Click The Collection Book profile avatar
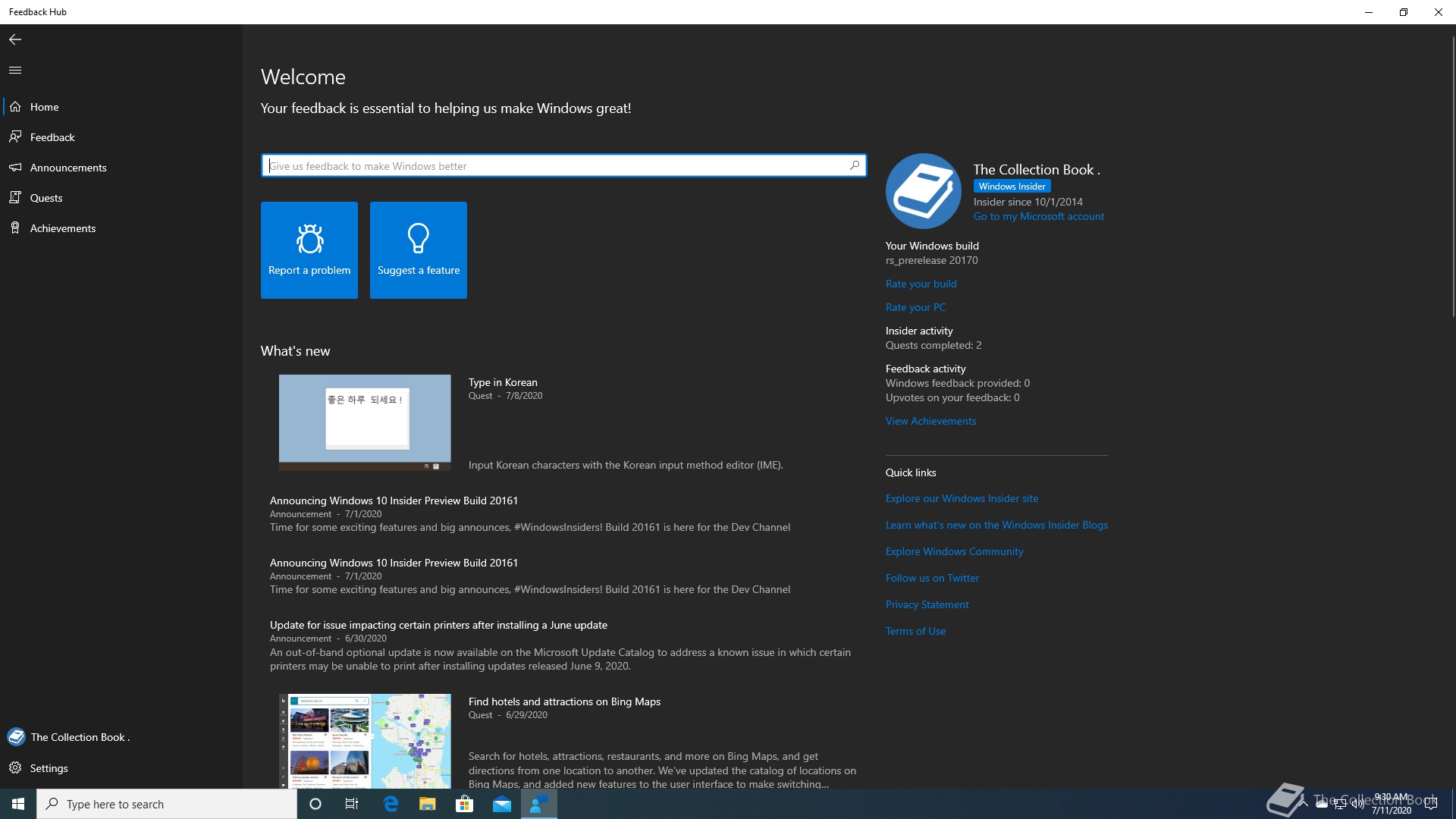This screenshot has width=1456, height=819. tap(924, 191)
